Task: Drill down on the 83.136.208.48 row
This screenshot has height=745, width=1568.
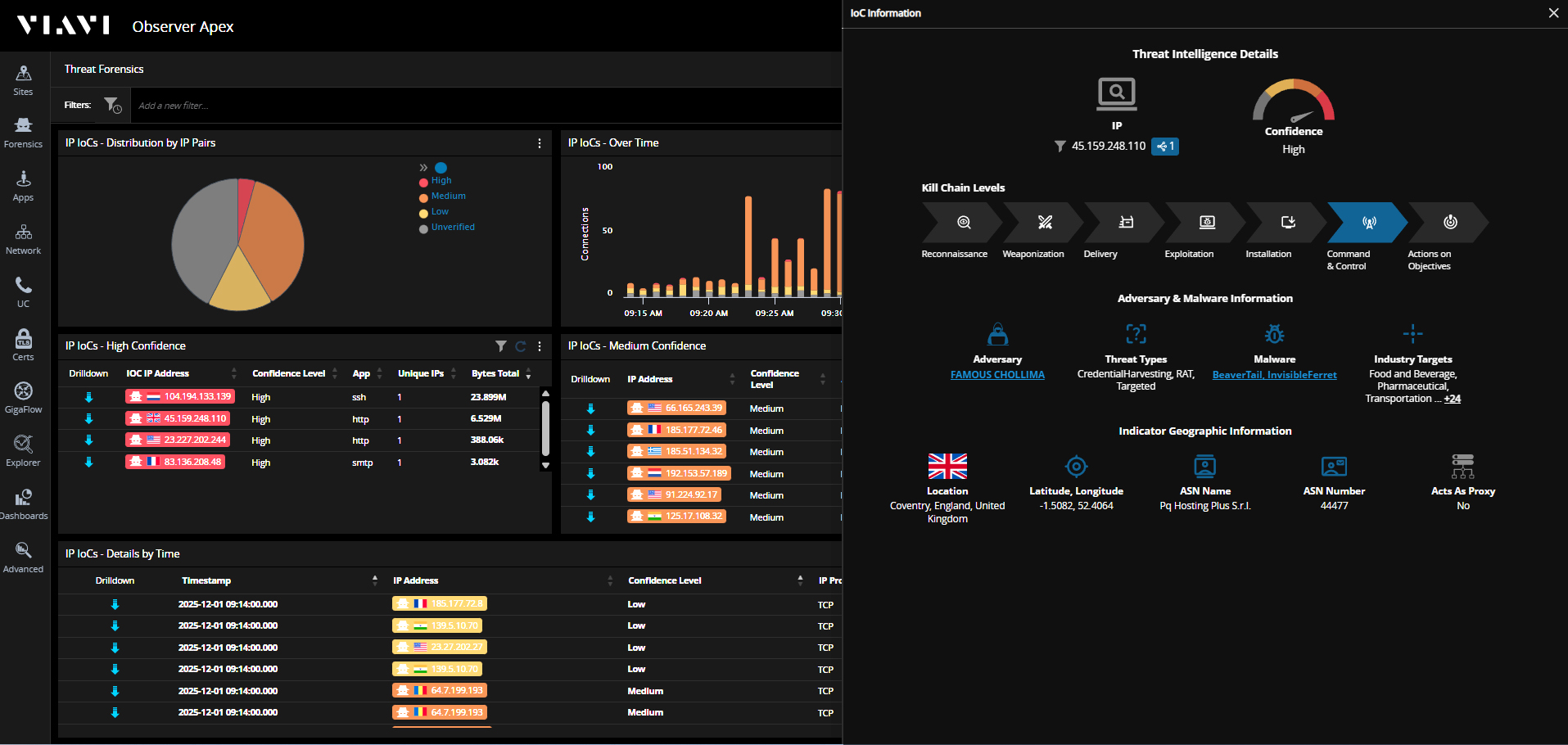Action: (x=89, y=463)
